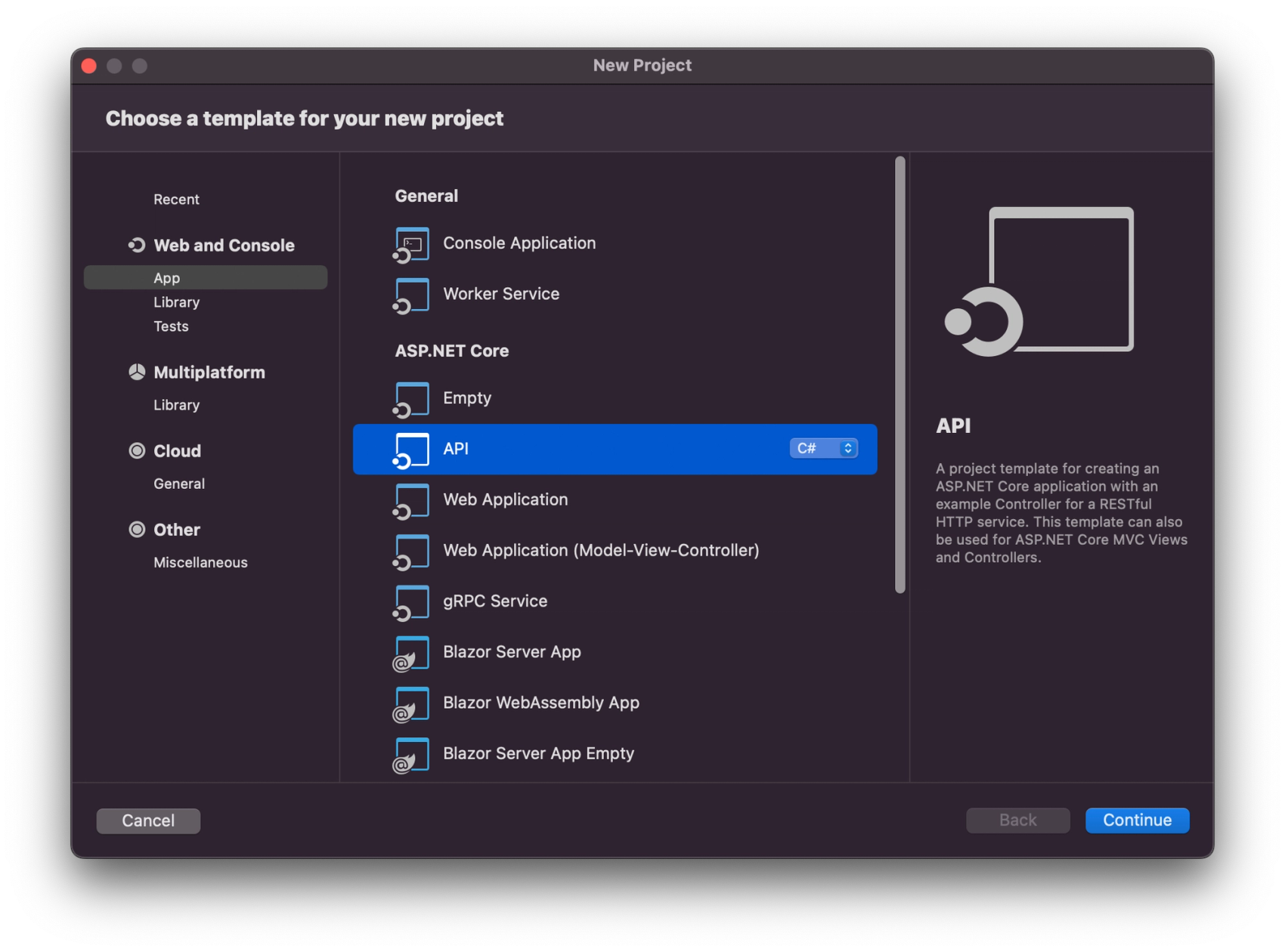Click the Other heading
Image resolution: width=1285 pixels, height=952 pixels.
177,529
